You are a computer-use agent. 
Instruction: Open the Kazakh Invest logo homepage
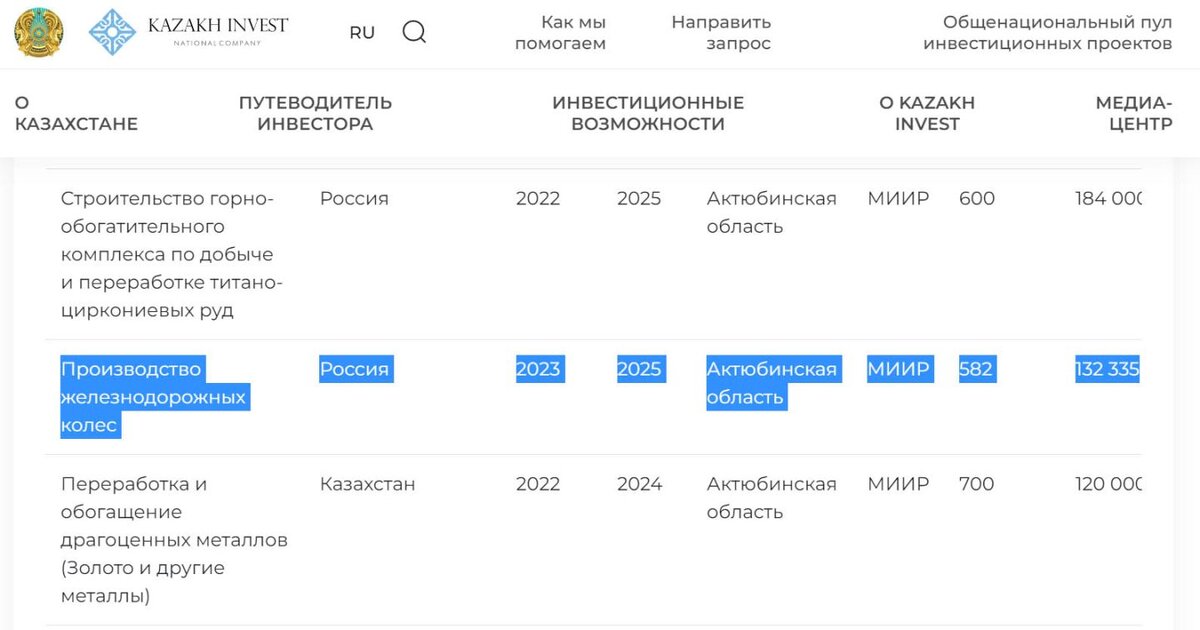tap(188, 32)
